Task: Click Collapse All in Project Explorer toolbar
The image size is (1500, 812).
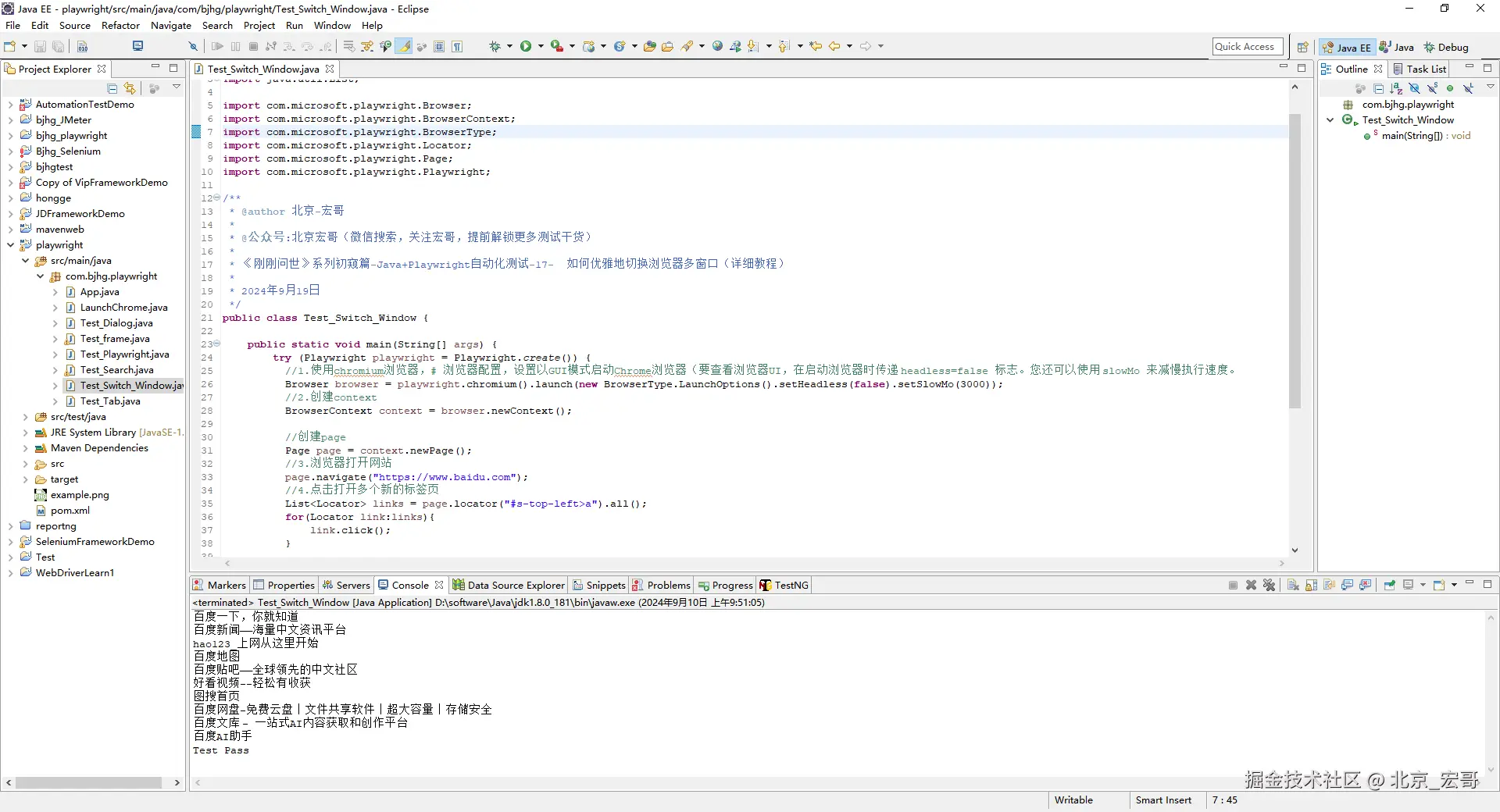Action: (x=112, y=88)
